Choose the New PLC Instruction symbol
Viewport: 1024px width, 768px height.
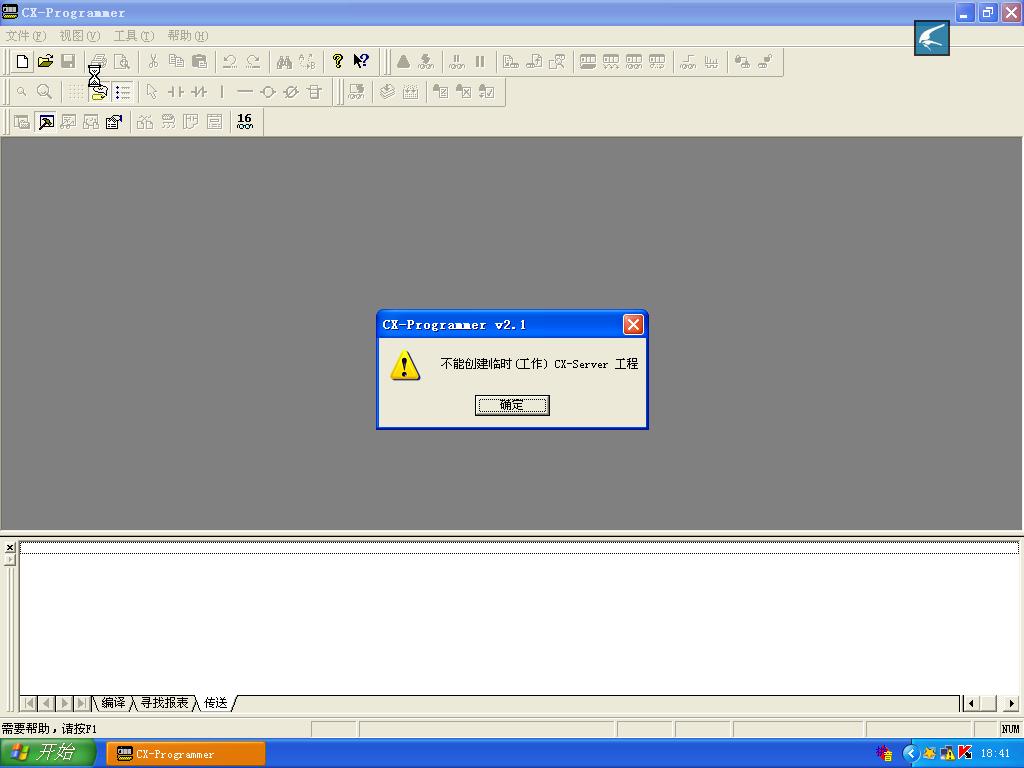pyautogui.click(x=314, y=91)
